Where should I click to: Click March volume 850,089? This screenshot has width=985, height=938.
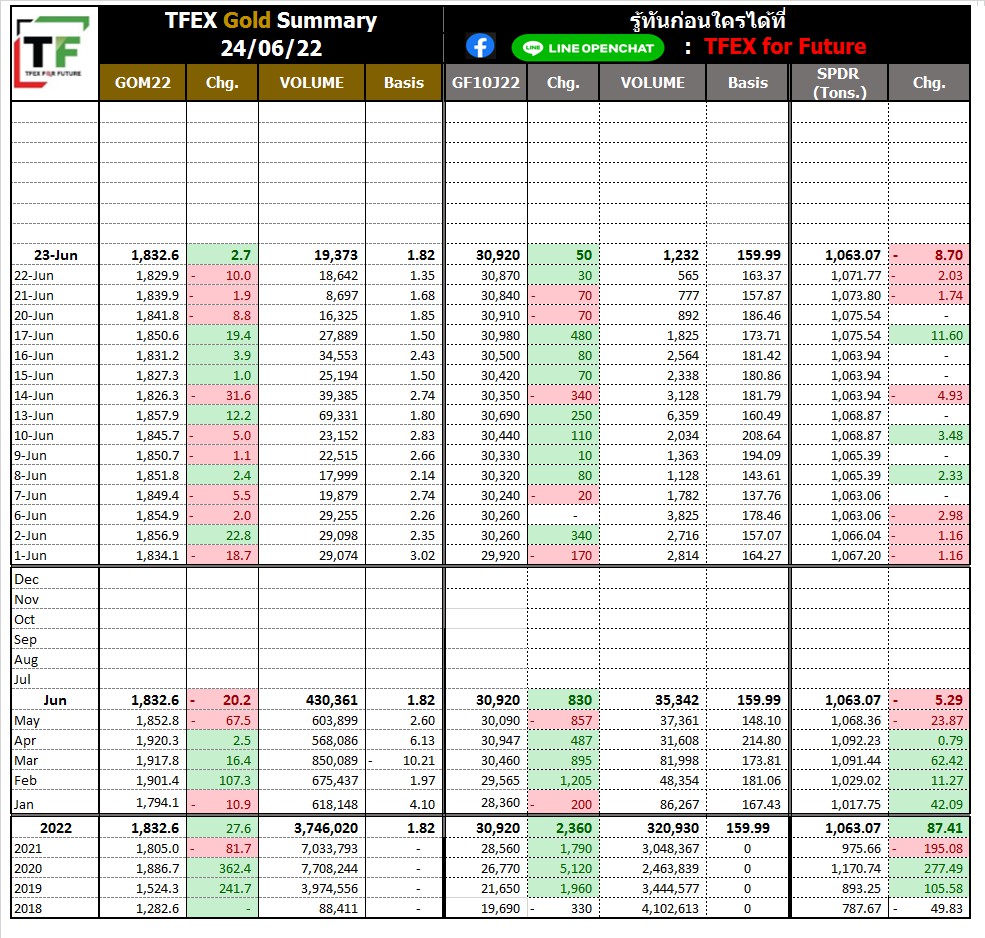335,760
